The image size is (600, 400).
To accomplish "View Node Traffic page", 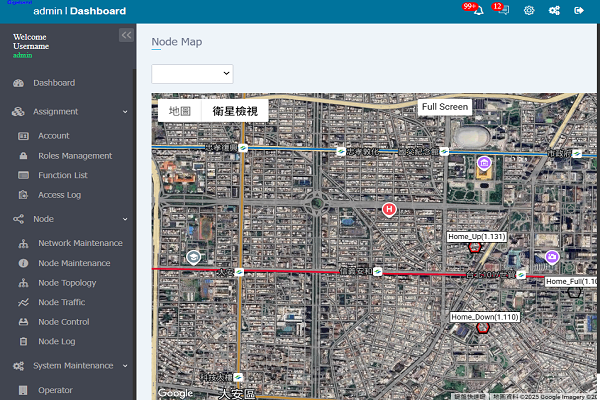I will [x=62, y=302].
